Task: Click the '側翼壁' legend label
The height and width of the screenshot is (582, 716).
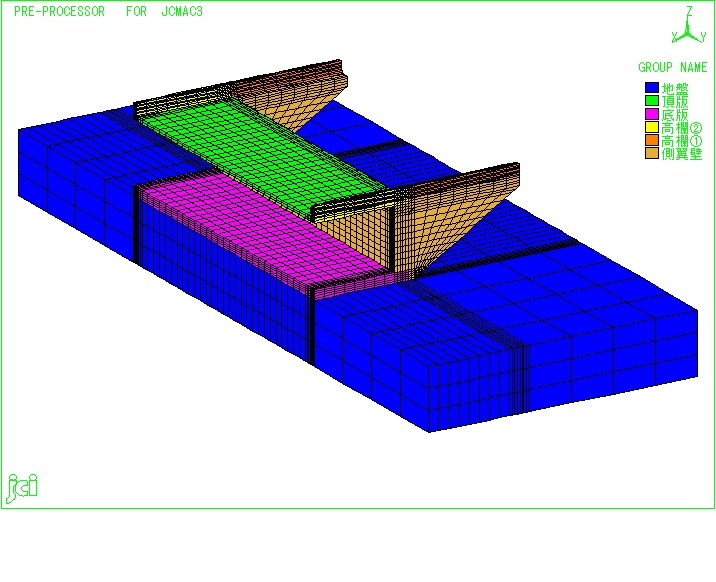Action: (x=682, y=154)
